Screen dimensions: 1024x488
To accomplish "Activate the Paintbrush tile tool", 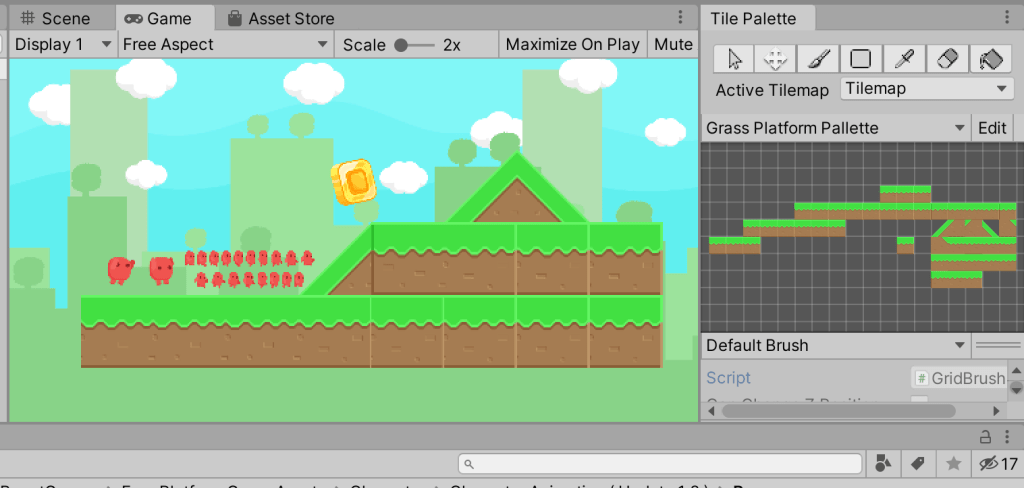I will click(x=818, y=59).
